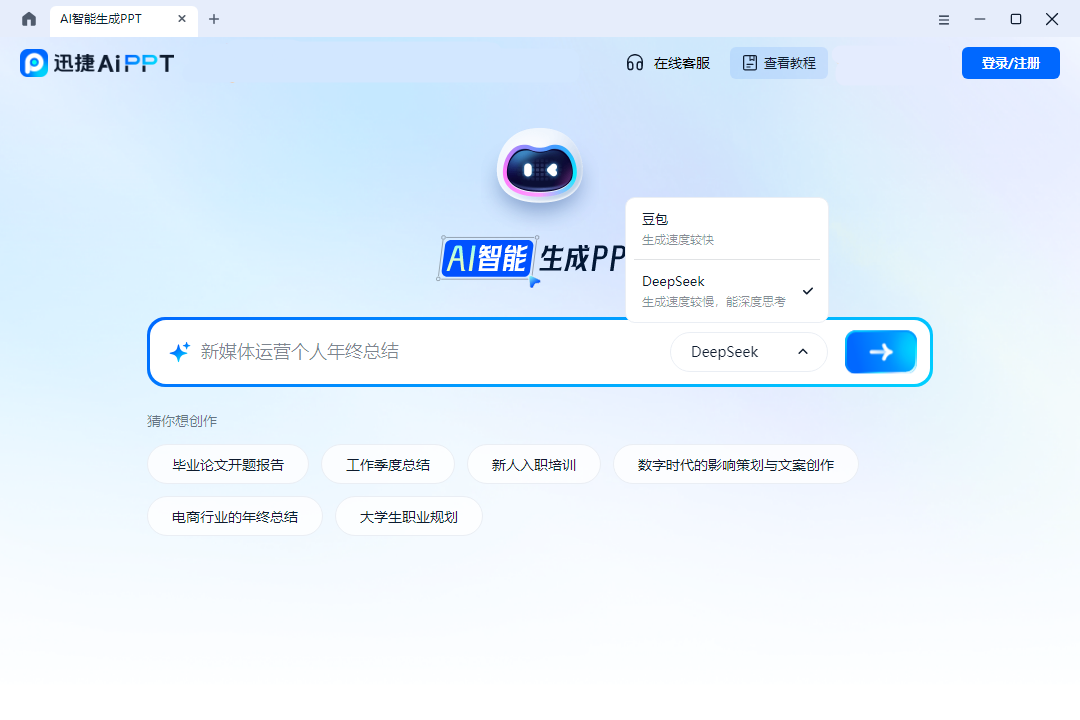Choose 毕业论文开题报告 suggestion

(x=228, y=465)
